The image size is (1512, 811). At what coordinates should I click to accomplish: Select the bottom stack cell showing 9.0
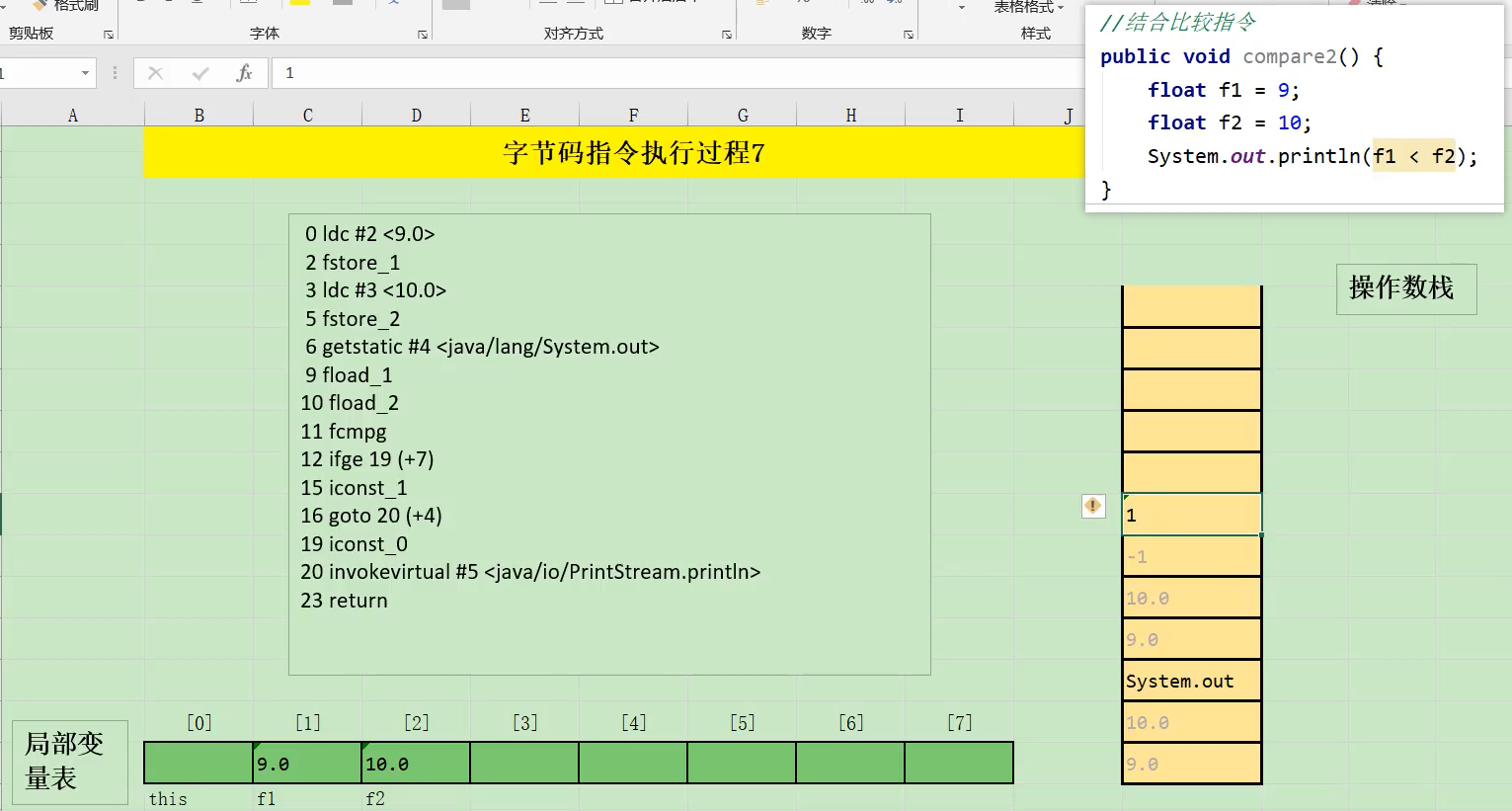click(1192, 764)
